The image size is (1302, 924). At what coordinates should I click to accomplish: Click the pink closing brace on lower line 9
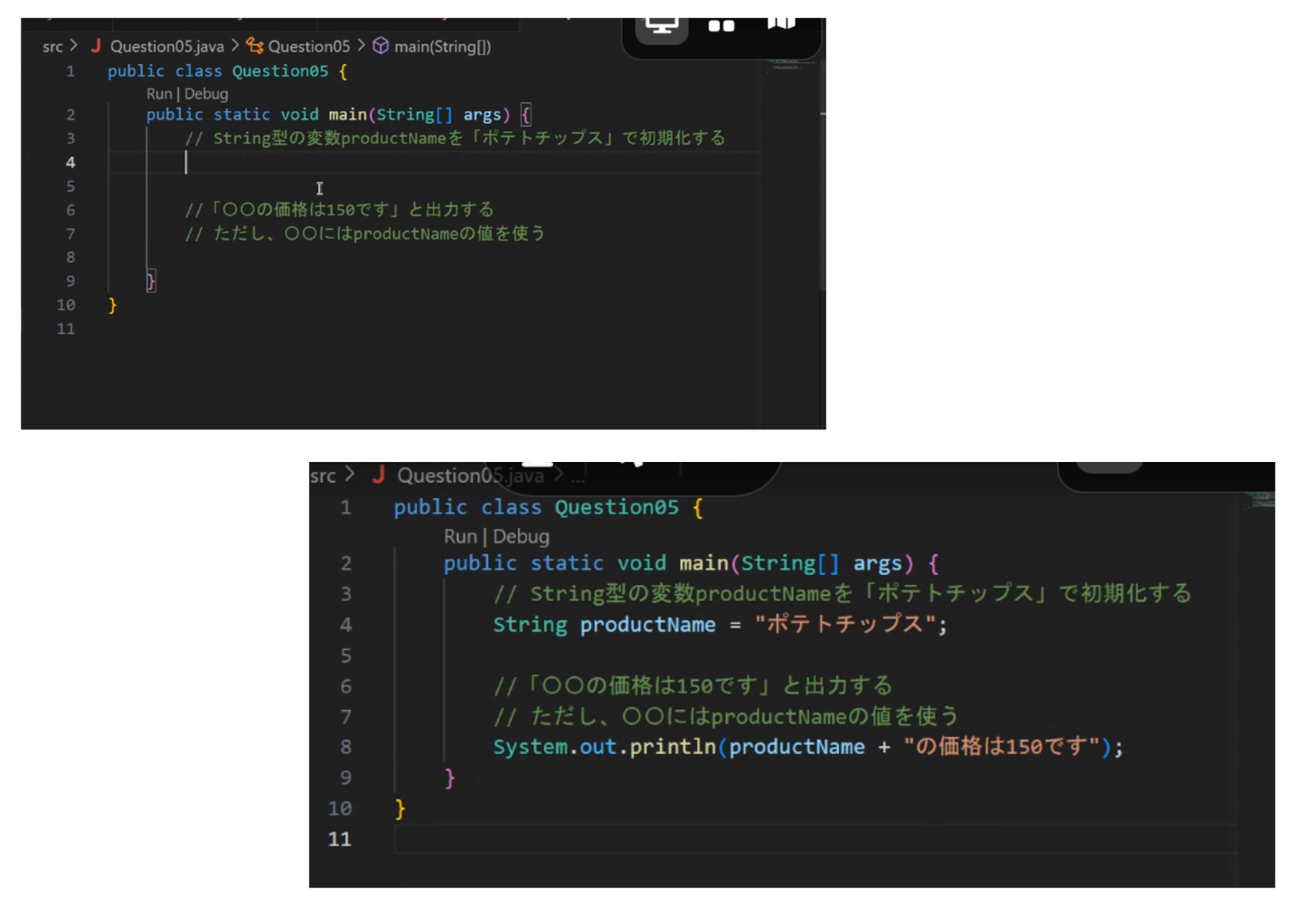[449, 778]
